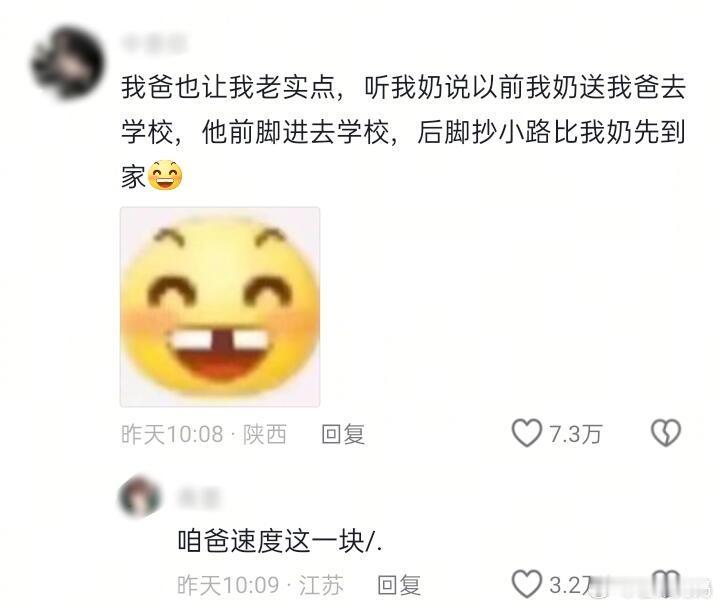Click 回复 under the 陕西 comment
This screenshot has height=607, width=720.
(343, 434)
